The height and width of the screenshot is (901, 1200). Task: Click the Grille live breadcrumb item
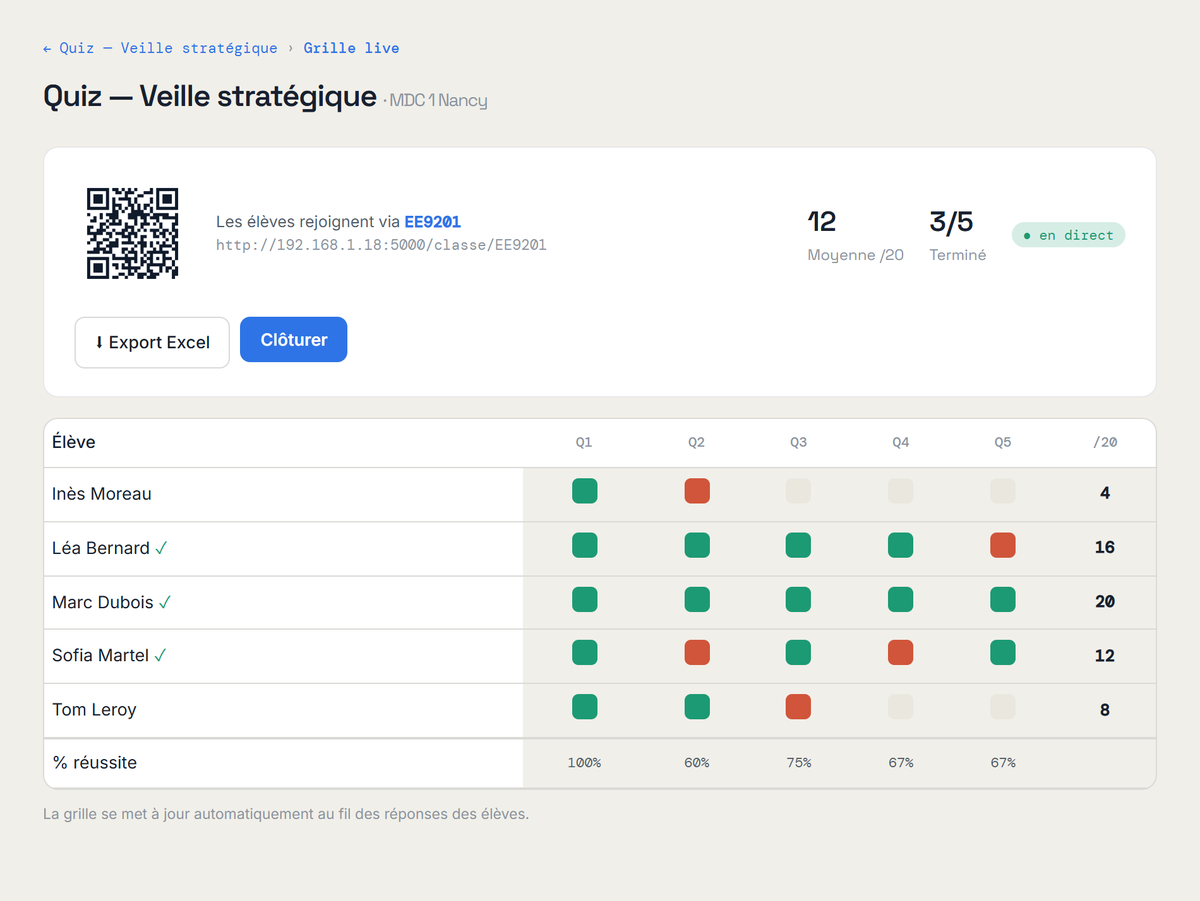tap(351, 48)
